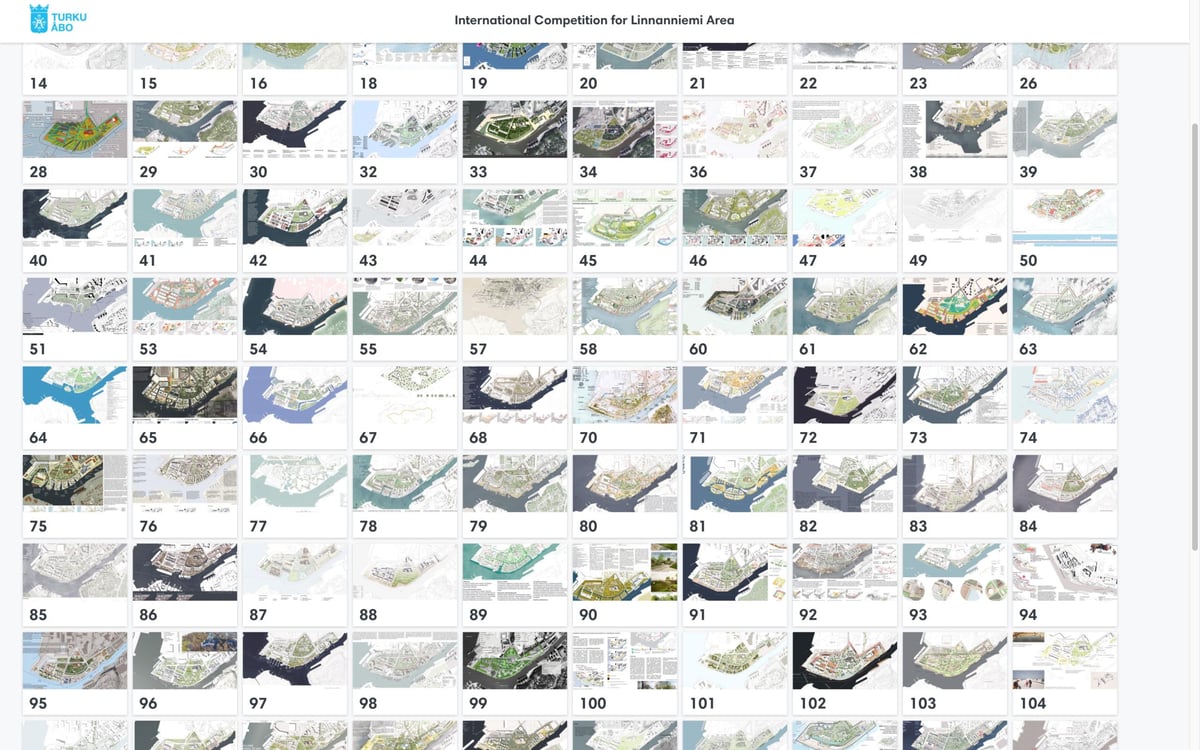Select entry 93 circular details thumbnail
Screen dimensions: 1200x750
point(954,572)
